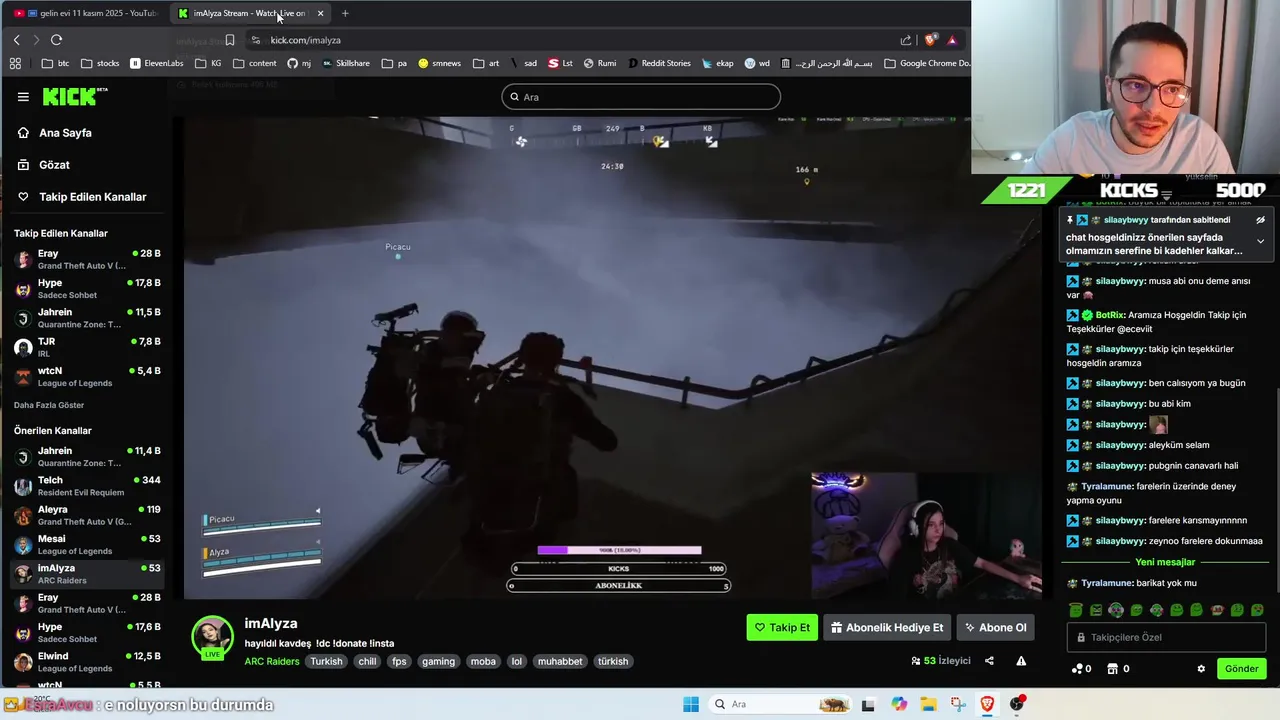Open the Kicks points balance icon
The height and width of the screenshot is (720, 1280).
1076,669
